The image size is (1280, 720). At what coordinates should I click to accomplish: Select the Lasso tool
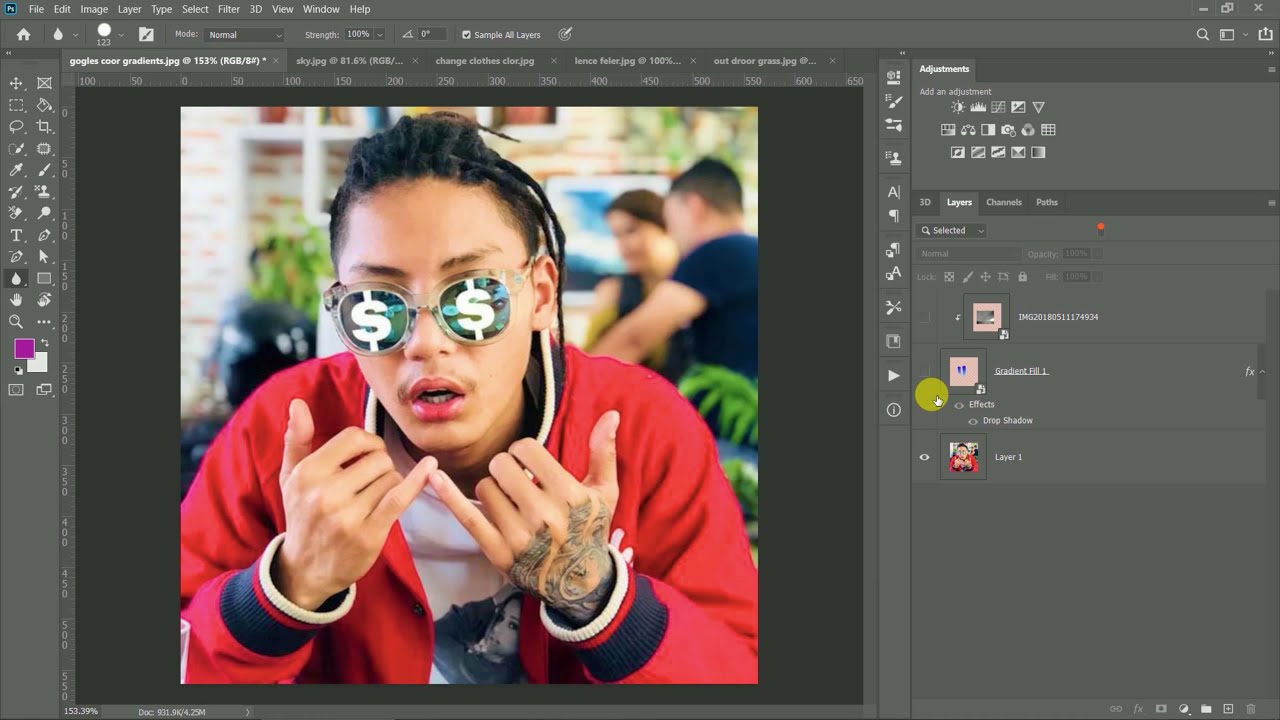tap(16, 127)
